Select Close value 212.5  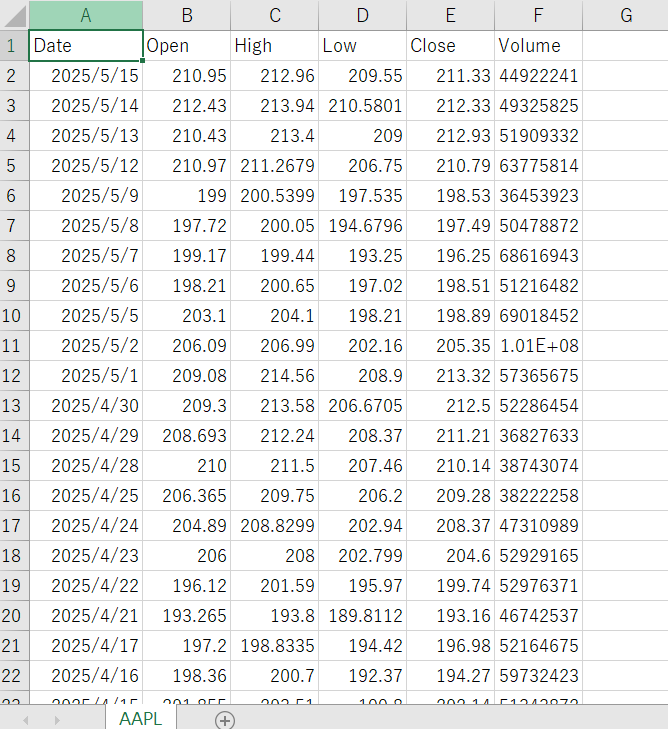450,405
